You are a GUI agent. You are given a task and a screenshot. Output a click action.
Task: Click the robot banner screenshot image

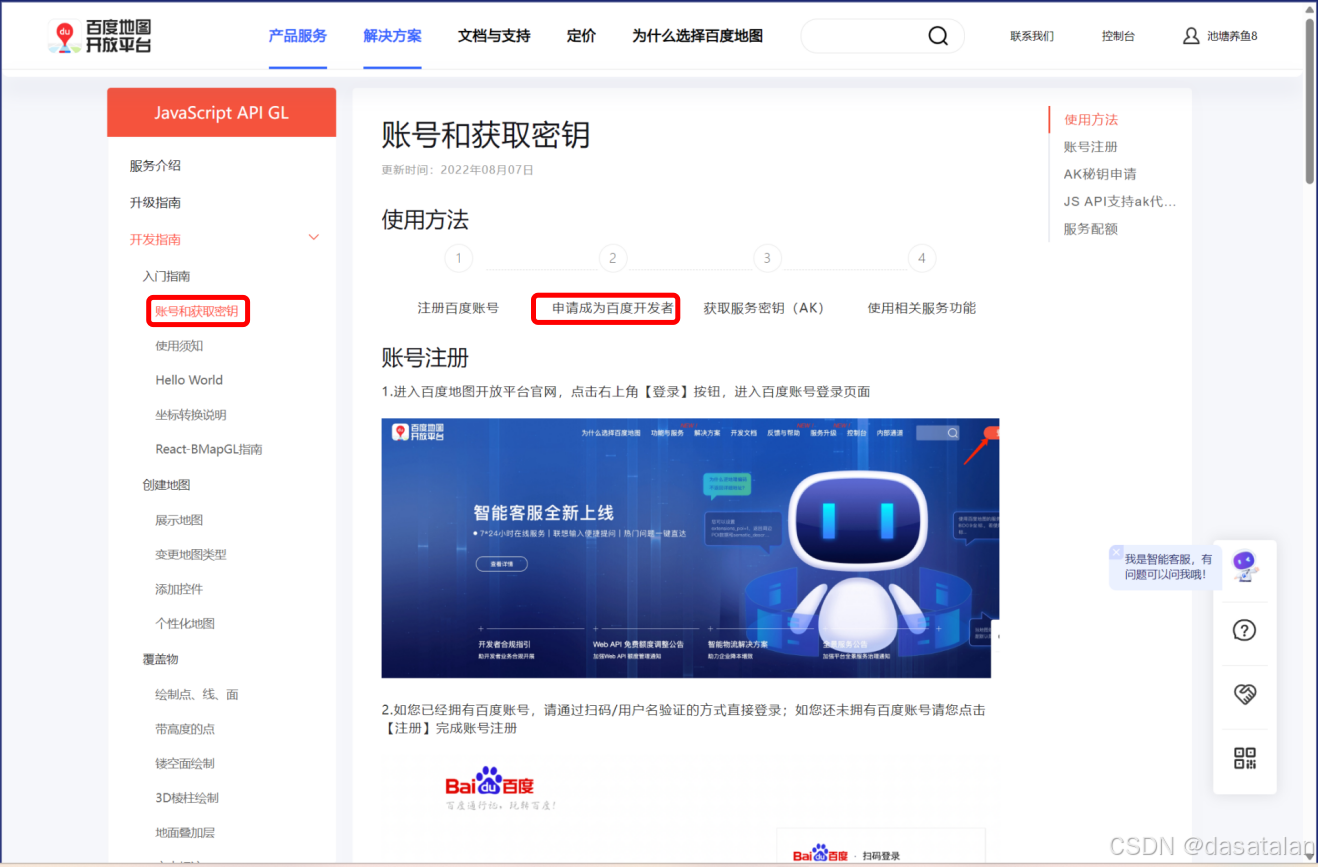point(690,548)
